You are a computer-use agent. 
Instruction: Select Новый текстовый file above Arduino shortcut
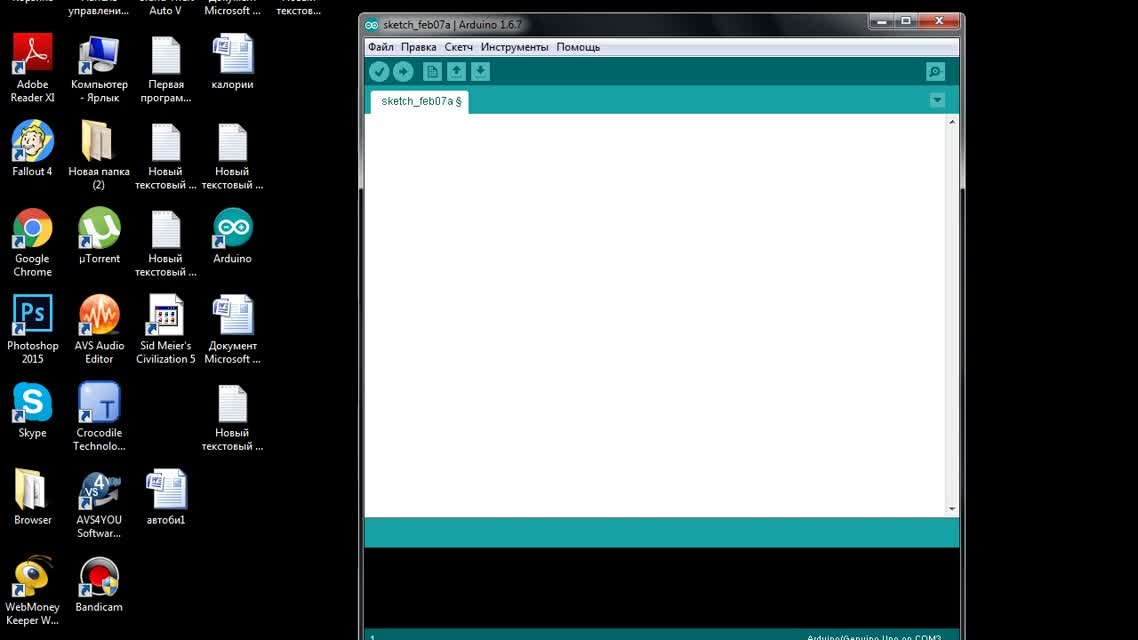coord(232,155)
